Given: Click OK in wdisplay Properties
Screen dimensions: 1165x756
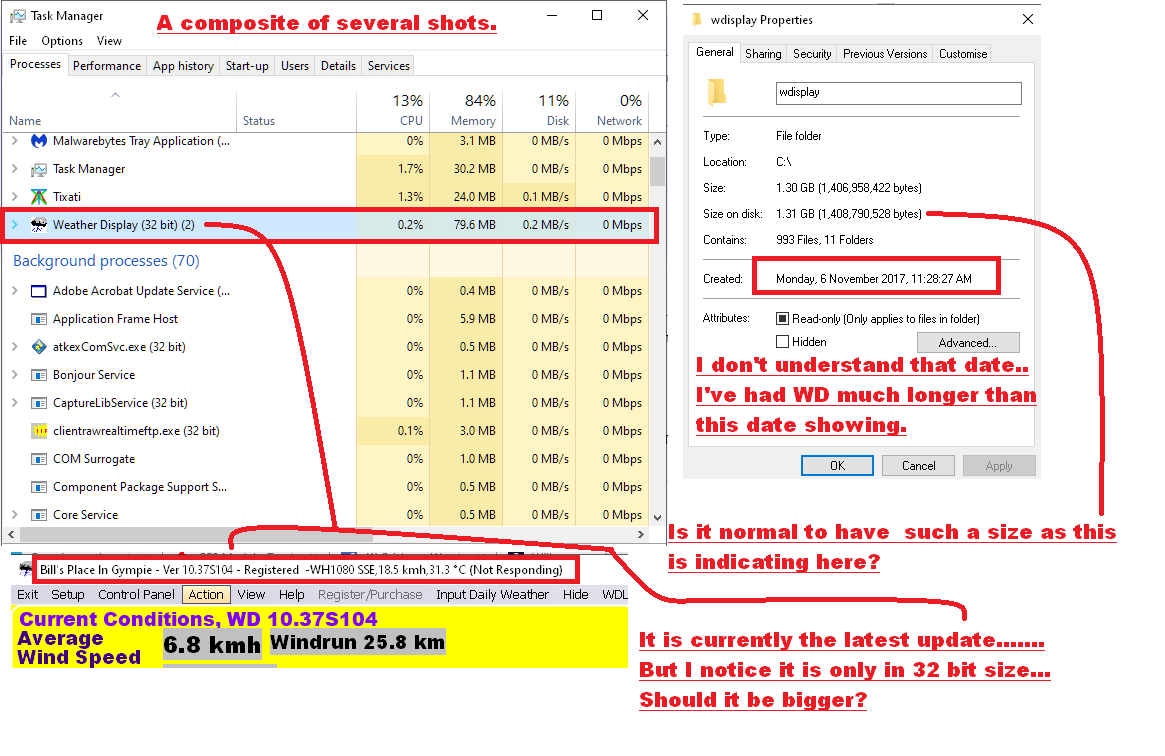Looking at the screenshot, I should pos(837,466).
